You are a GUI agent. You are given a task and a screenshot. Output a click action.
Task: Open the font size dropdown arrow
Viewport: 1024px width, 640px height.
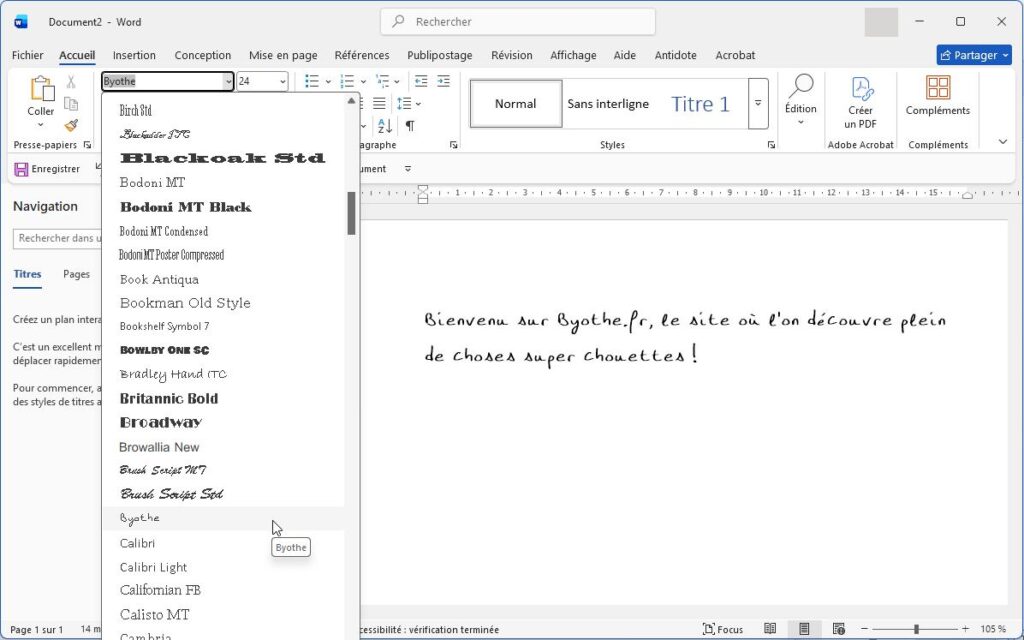283,82
